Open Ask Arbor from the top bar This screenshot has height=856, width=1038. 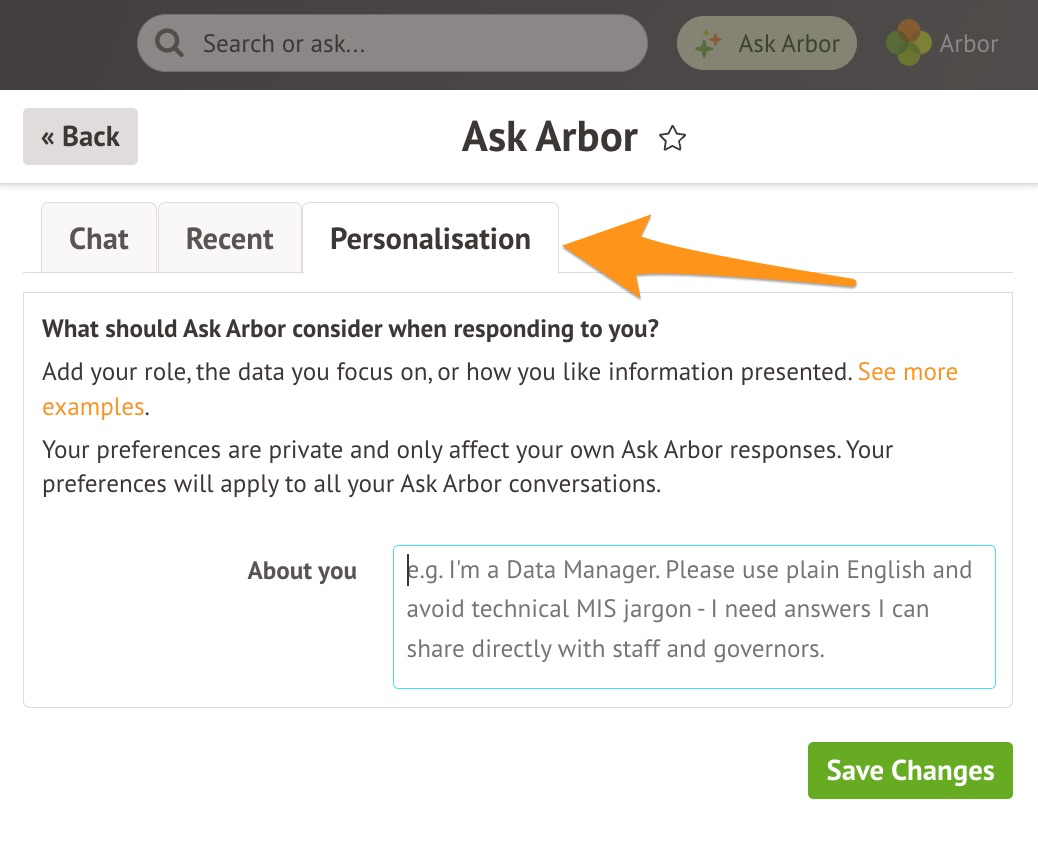click(767, 43)
